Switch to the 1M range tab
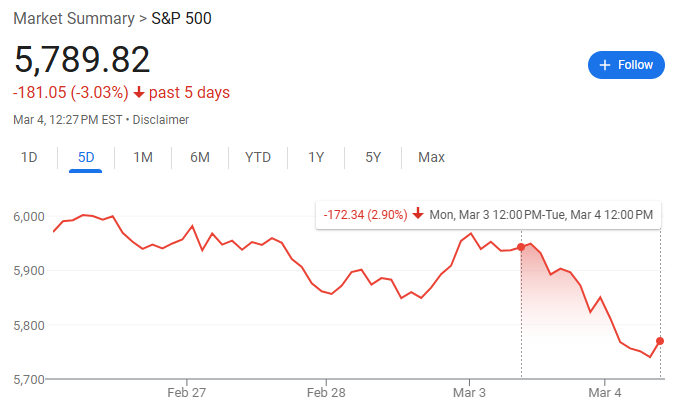This screenshot has height=407, width=678. [x=143, y=157]
